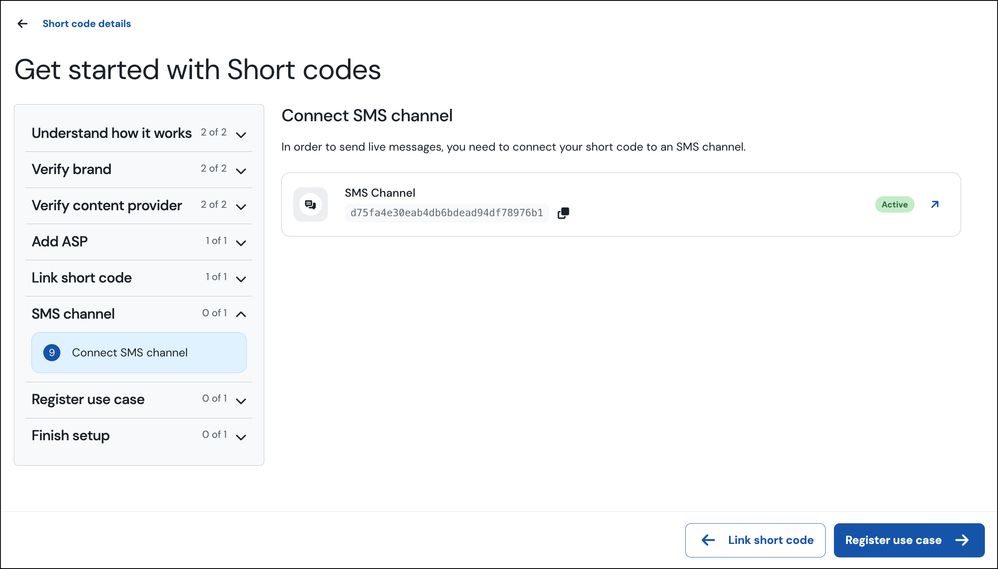Expand the Verify brand section chevron

241,171
